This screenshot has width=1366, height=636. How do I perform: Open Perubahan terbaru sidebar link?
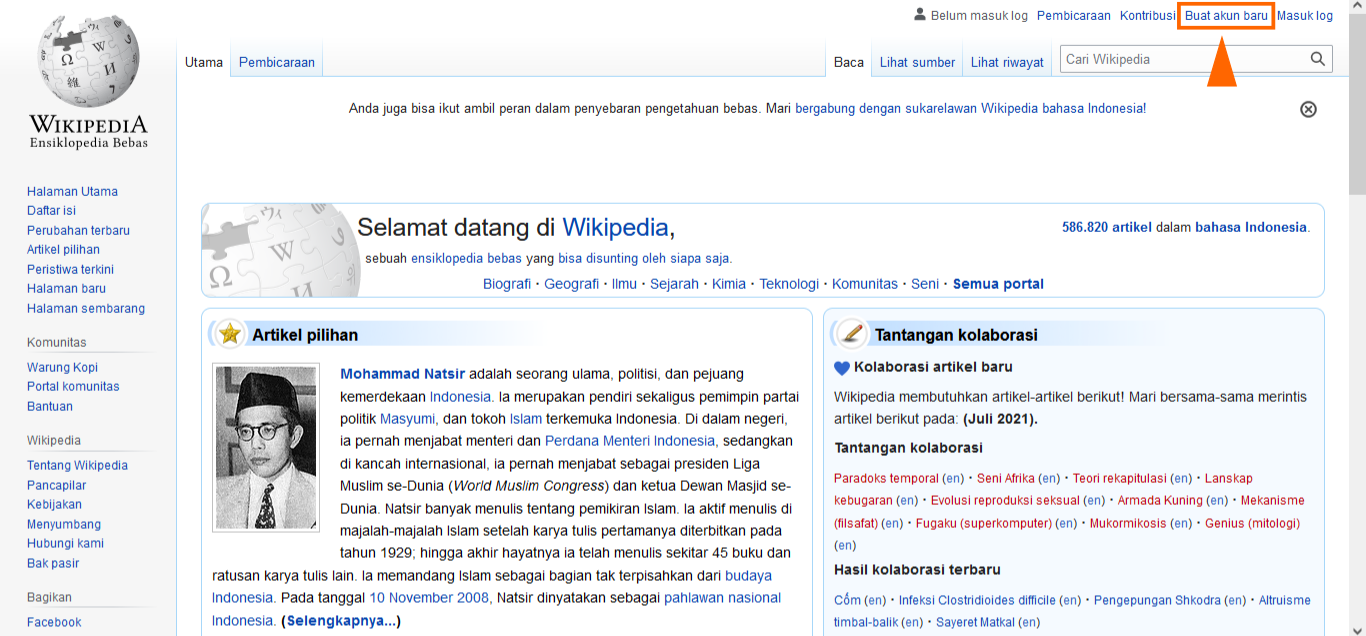[x=78, y=230]
